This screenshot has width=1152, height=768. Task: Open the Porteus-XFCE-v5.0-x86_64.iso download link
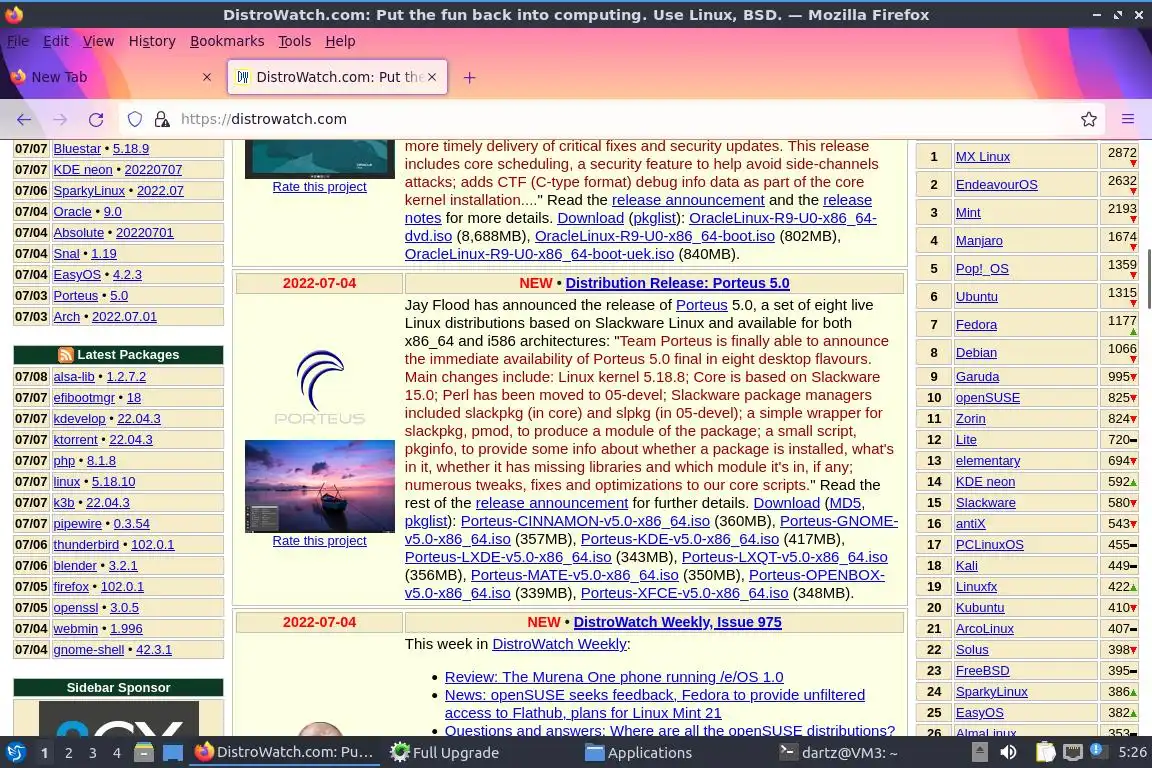(684, 593)
